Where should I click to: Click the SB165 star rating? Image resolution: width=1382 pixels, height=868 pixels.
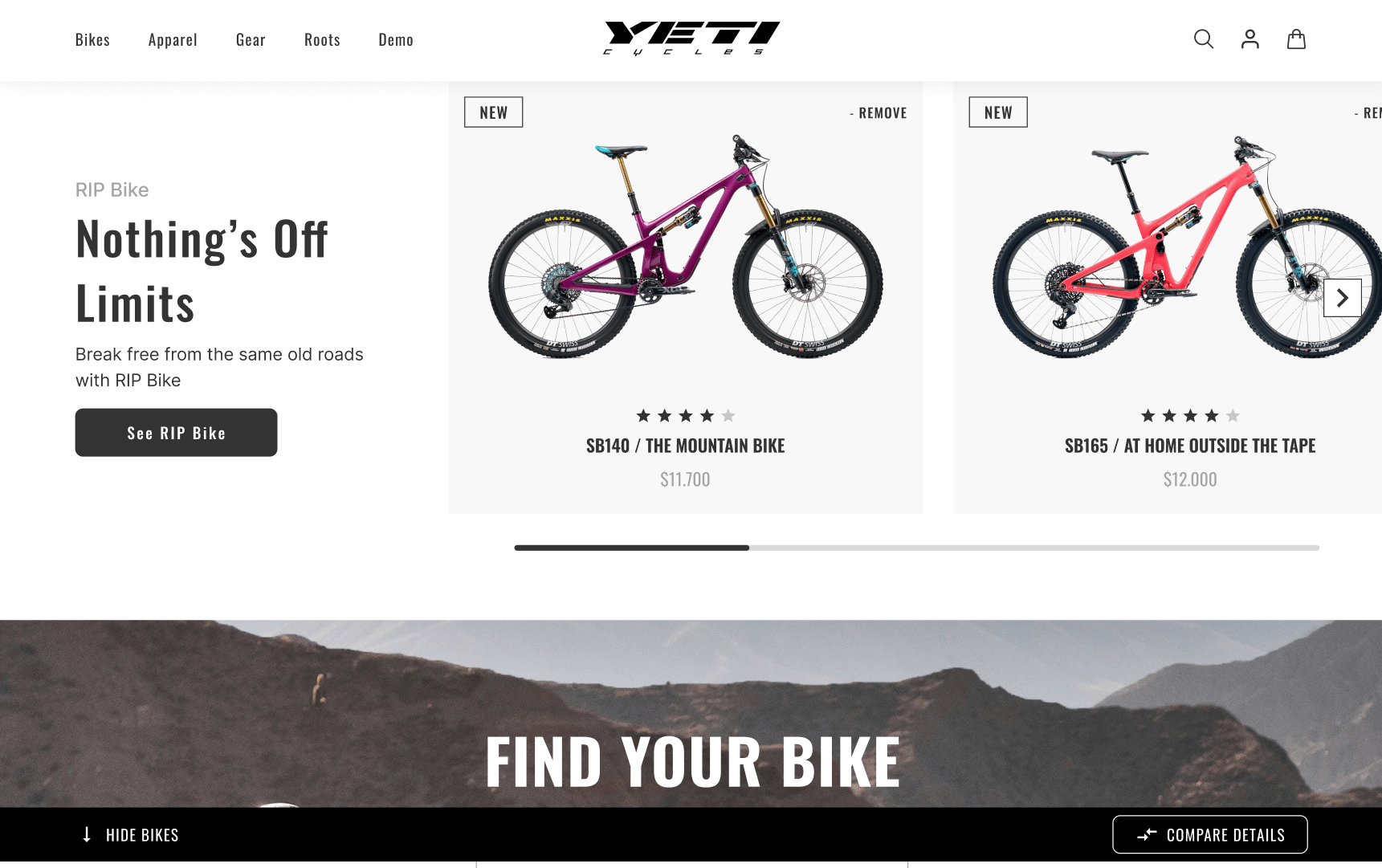1190,416
